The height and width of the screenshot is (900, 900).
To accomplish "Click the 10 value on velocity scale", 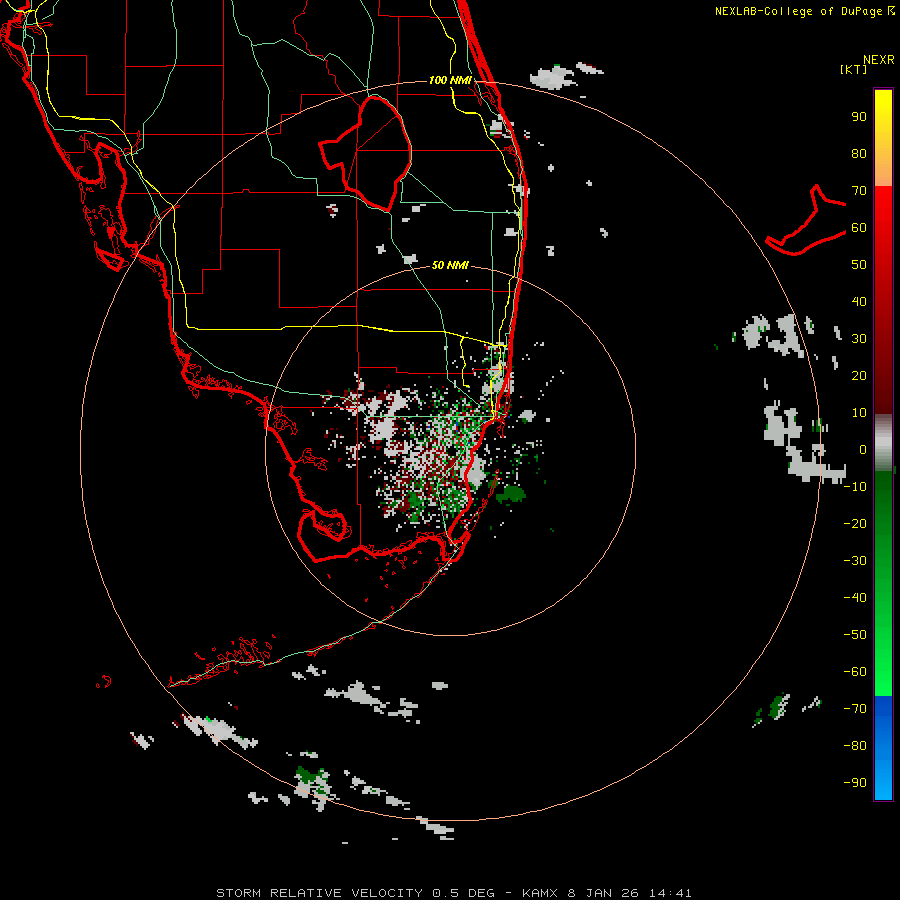I will tap(859, 413).
